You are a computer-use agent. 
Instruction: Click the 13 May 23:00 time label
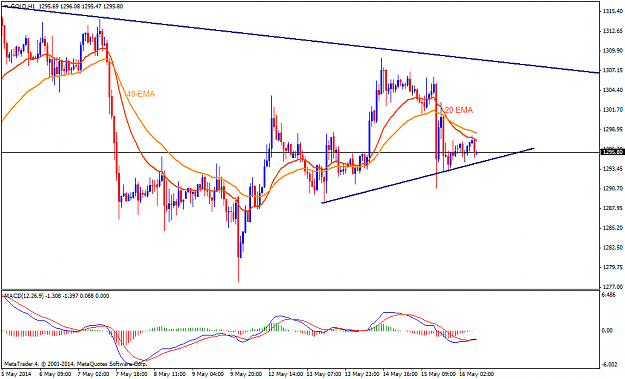coord(361,374)
